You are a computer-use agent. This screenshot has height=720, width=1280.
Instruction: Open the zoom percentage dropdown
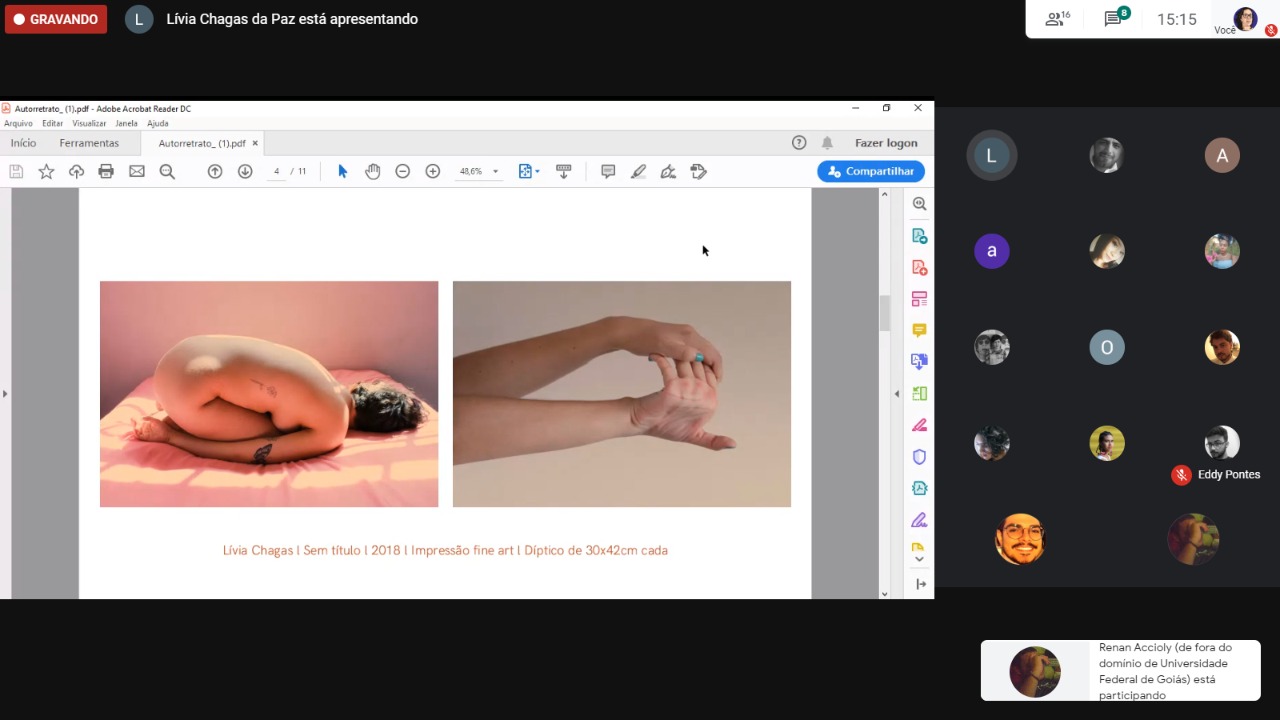(x=495, y=172)
